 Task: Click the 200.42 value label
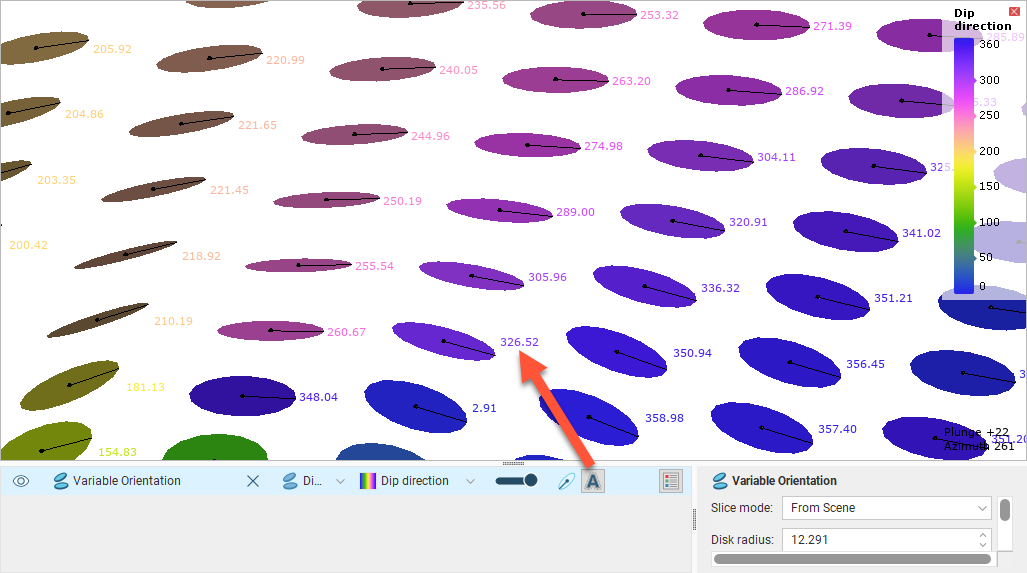(x=28, y=245)
